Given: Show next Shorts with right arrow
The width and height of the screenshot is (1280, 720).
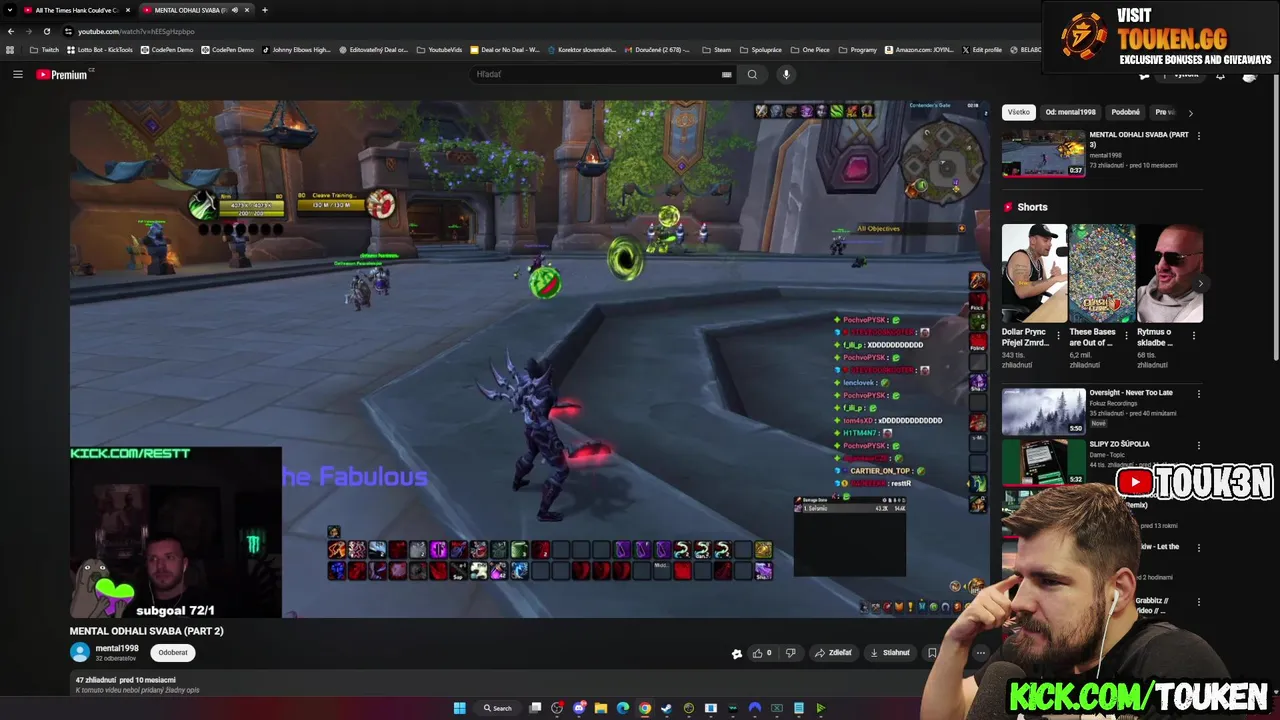Looking at the screenshot, I should [1200, 284].
